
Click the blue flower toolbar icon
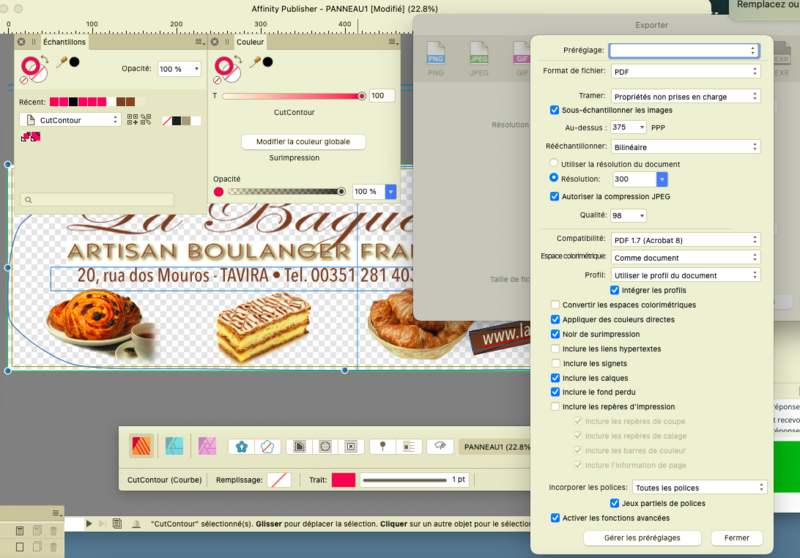click(241, 447)
